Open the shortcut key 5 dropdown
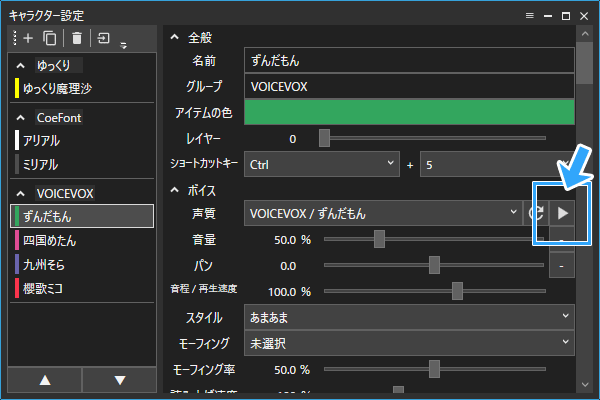Screen dimensions: 600x400 coord(497,164)
